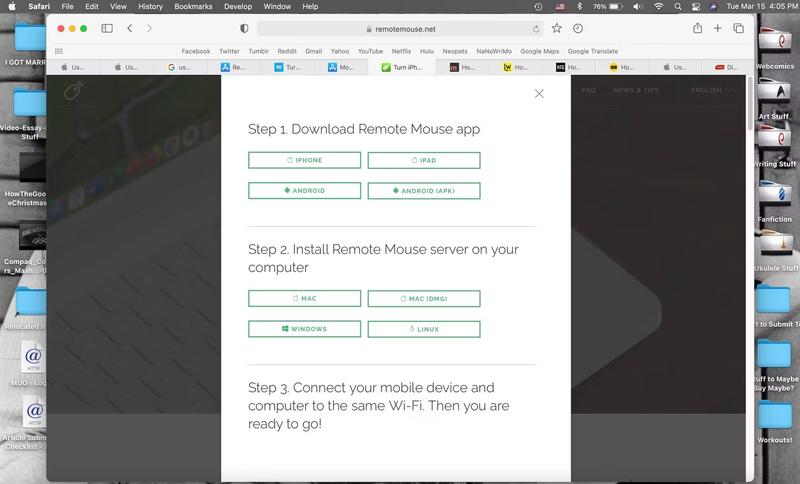Open Control Center
Screen dimensions: 800x484
point(696,7)
